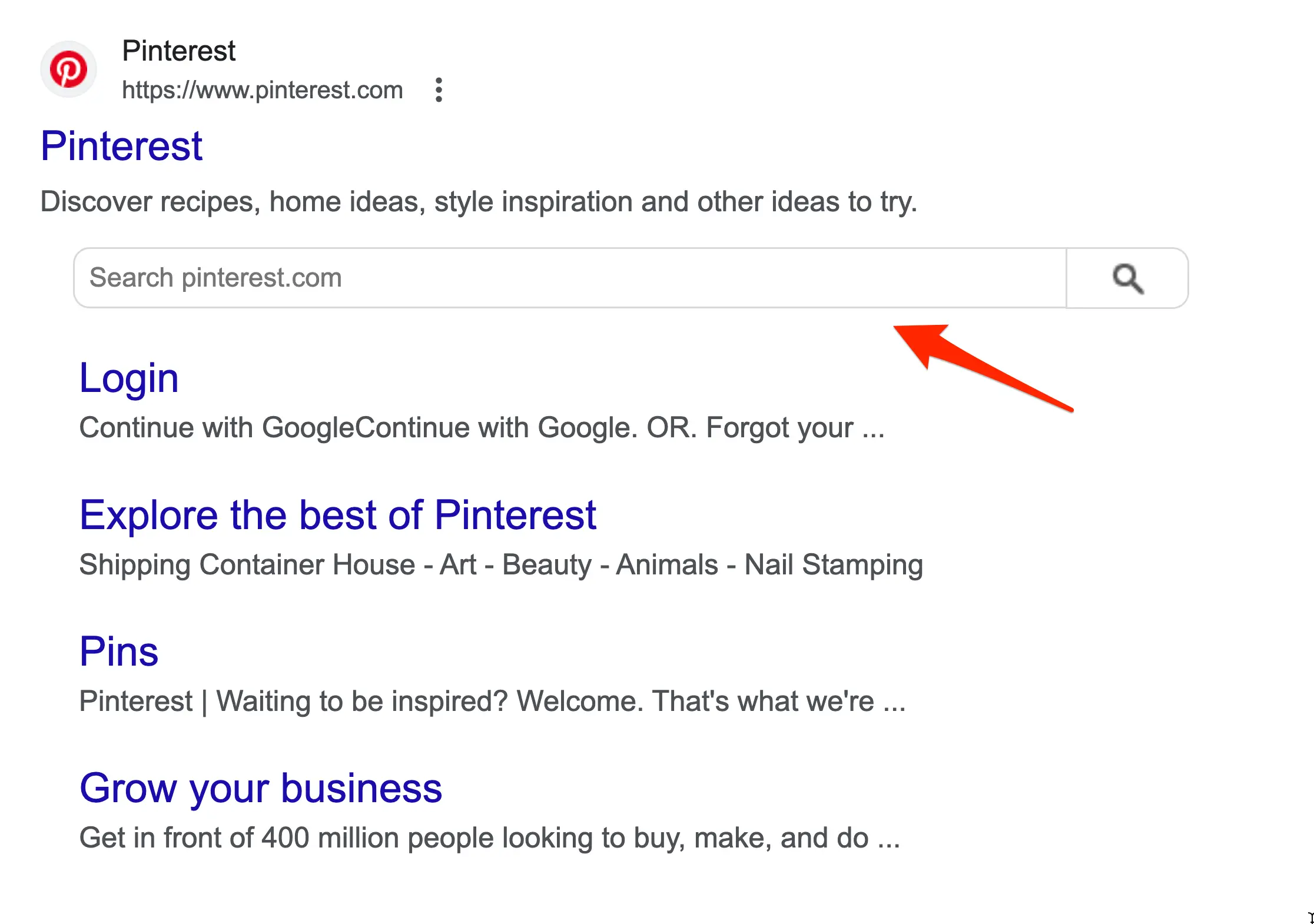The height and width of the screenshot is (924, 1314).
Task: Click the "Continue with Google" snippet text
Action: tap(480, 428)
